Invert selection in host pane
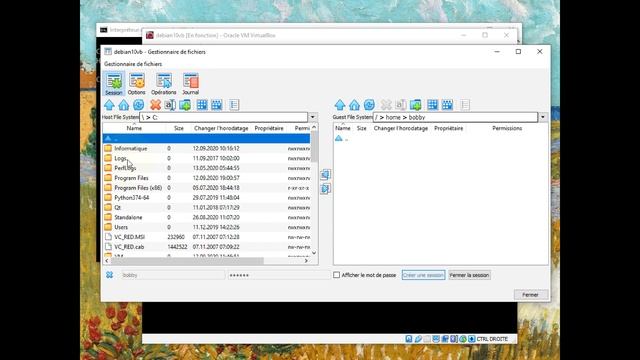The image size is (640, 360). (x=217, y=105)
